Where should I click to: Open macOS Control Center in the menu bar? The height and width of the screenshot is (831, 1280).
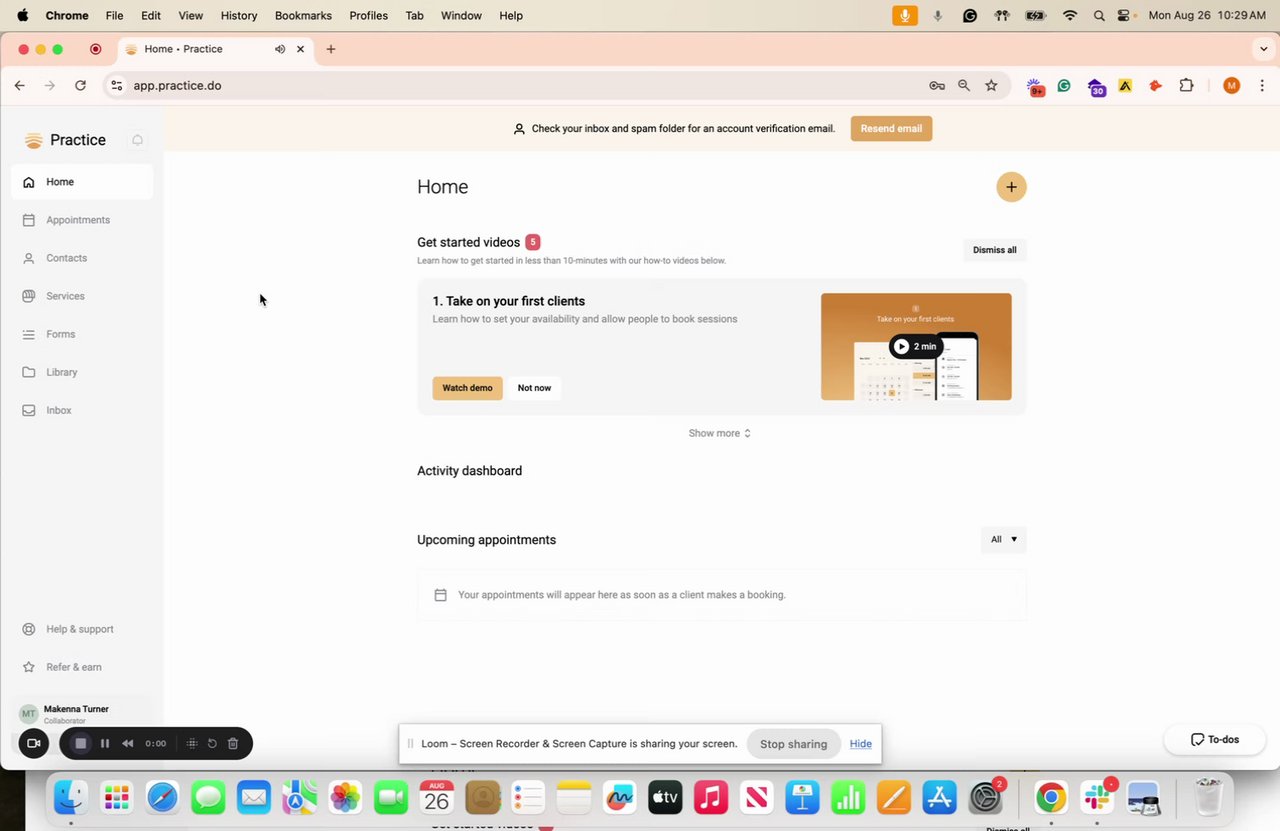(1125, 15)
